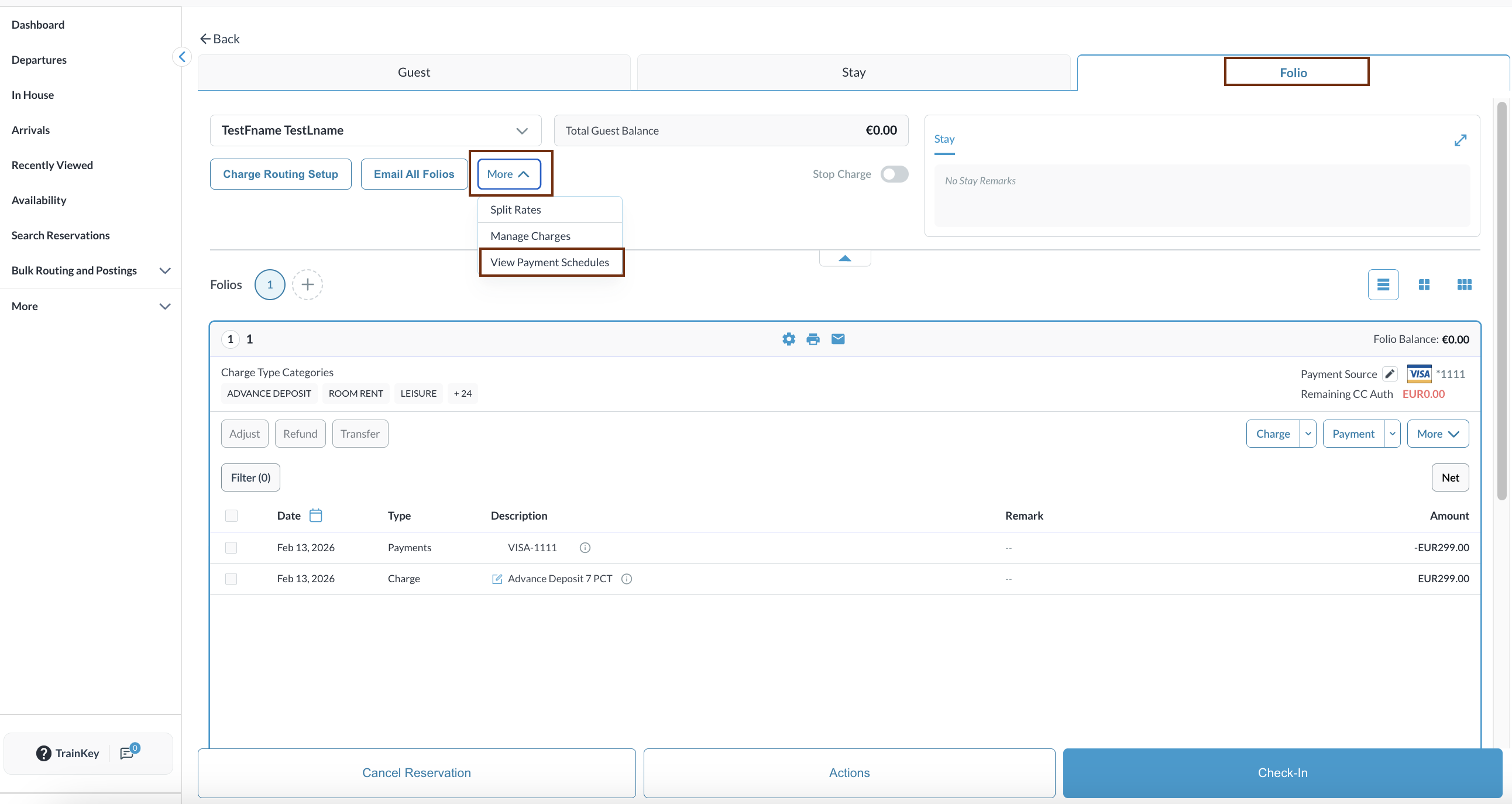Check the Advance Deposit charge row checkbox

tap(231, 579)
